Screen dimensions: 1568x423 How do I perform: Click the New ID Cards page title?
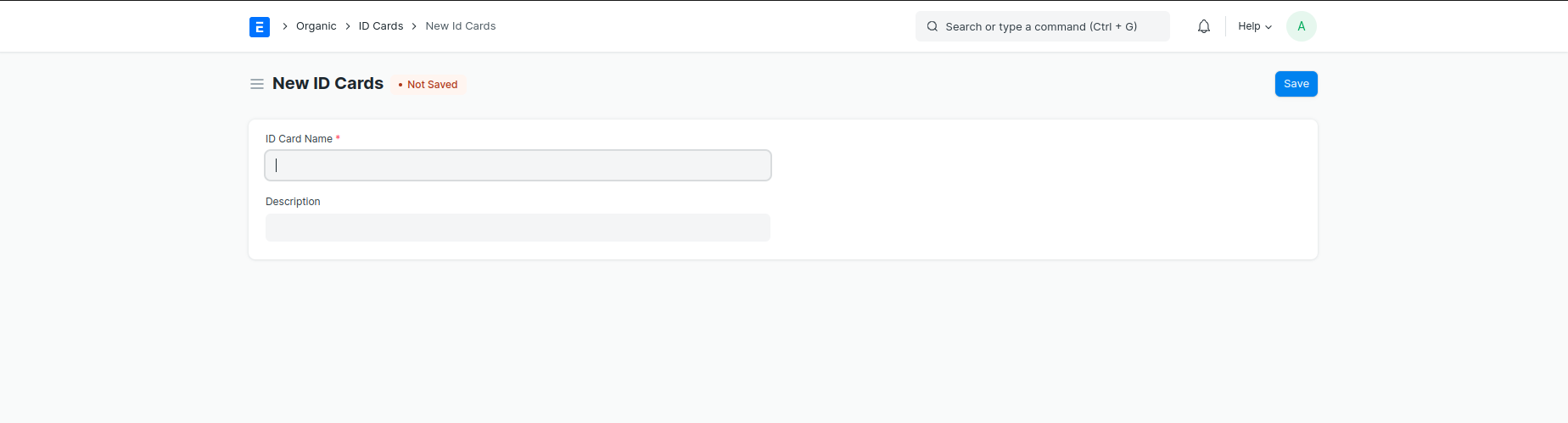(328, 83)
